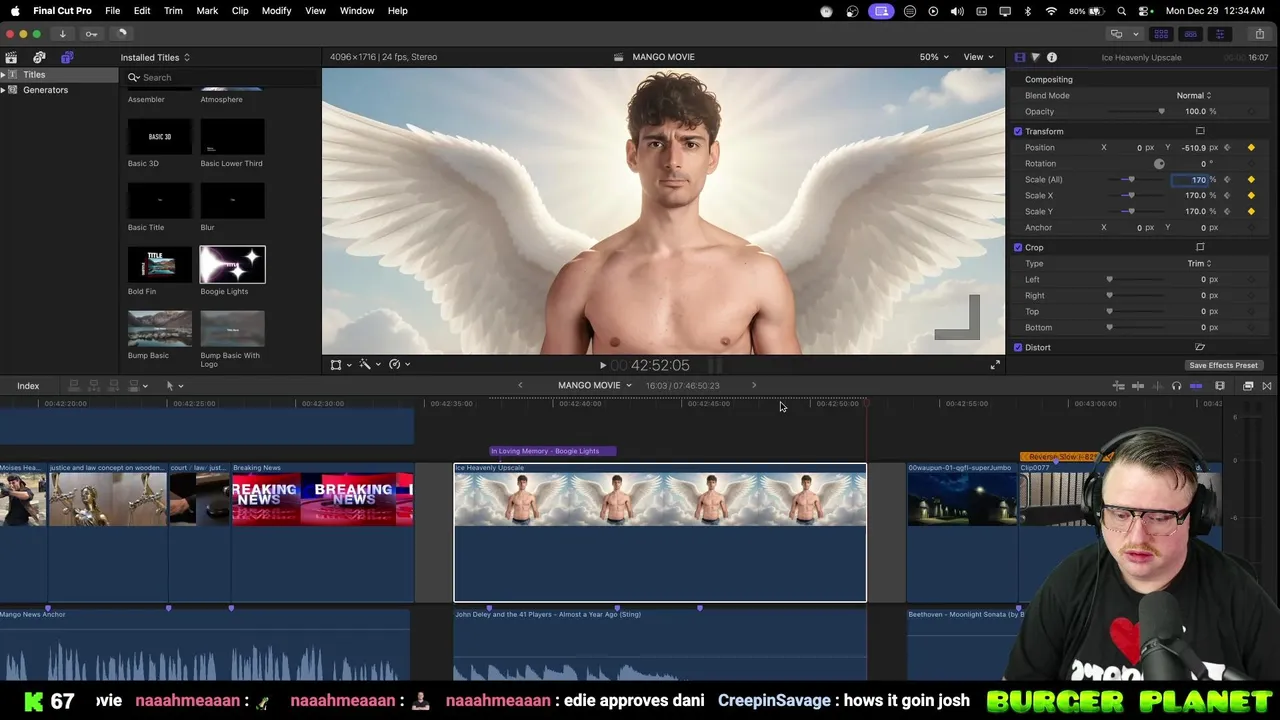Open the Crop Type Trim dropdown
Screen dimensions: 1280x720
[1199, 263]
